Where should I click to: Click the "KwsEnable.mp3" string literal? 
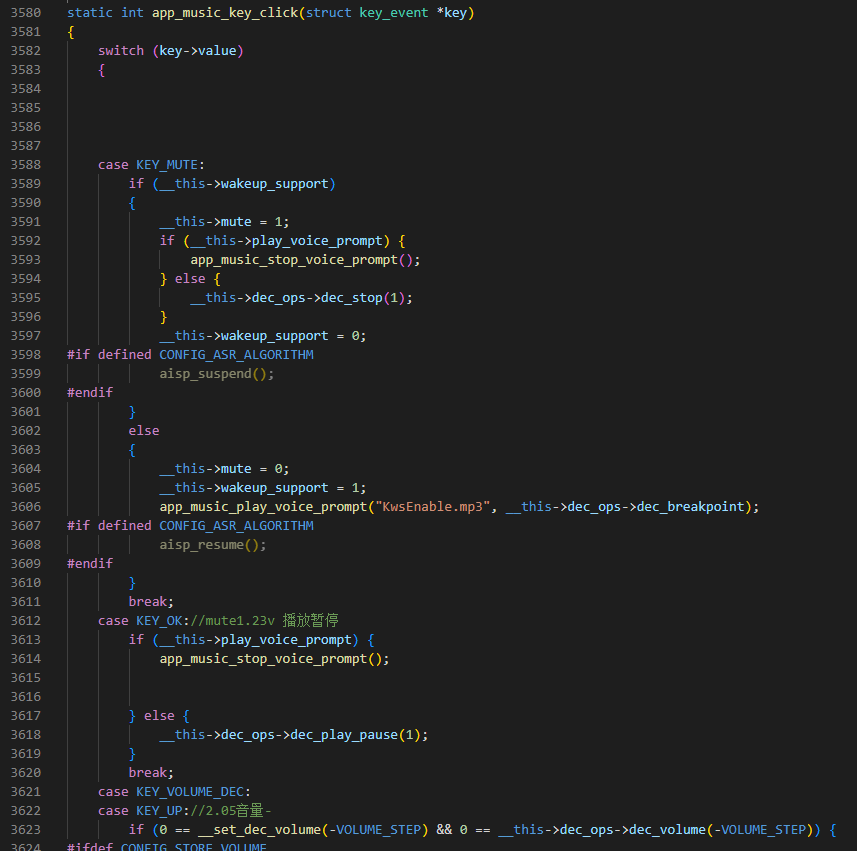point(432,507)
